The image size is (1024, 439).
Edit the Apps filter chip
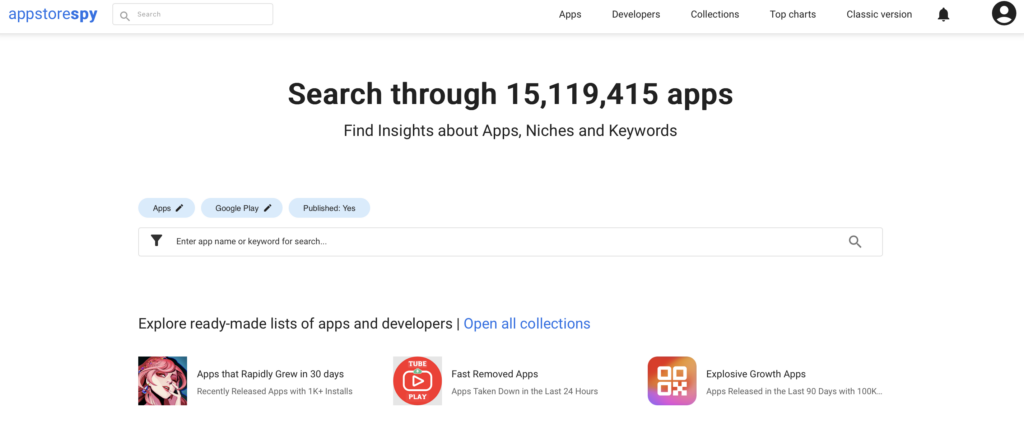click(167, 208)
